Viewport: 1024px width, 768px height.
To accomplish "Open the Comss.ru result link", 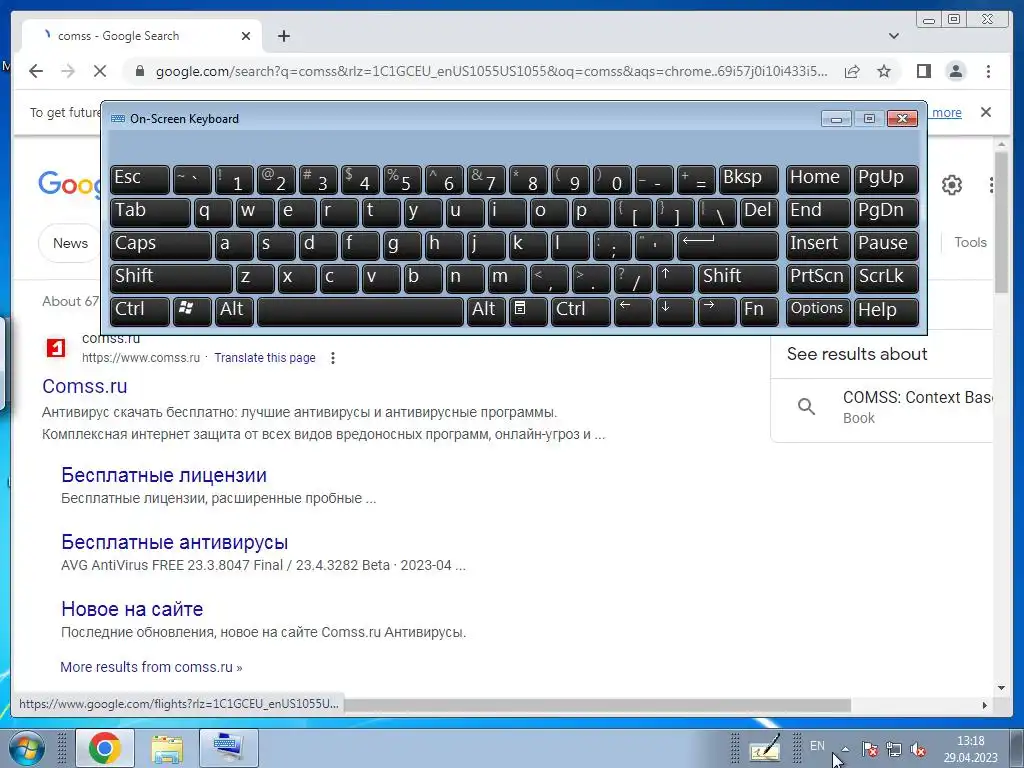I will (84, 386).
